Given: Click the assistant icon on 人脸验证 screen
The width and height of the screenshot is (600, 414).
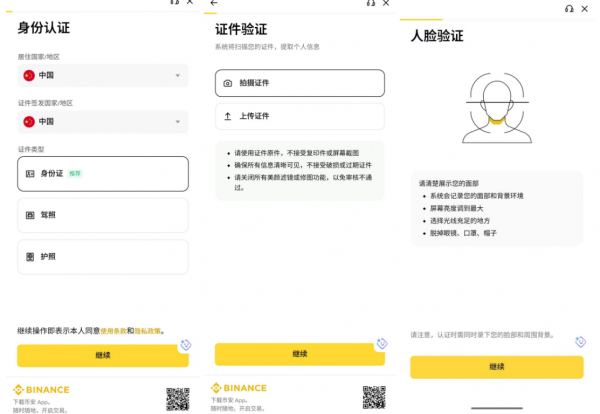Looking at the screenshot, I should click(580, 342).
